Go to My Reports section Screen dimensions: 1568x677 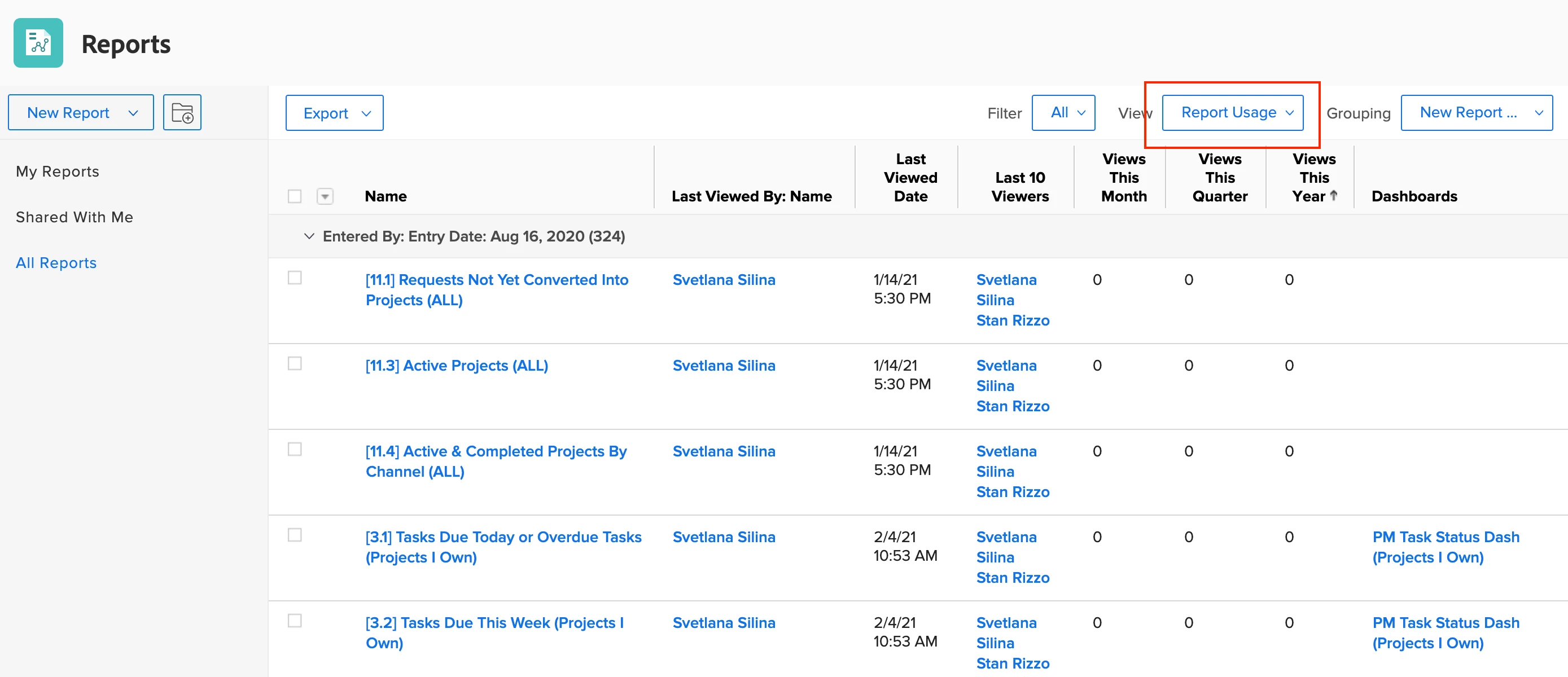(57, 172)
